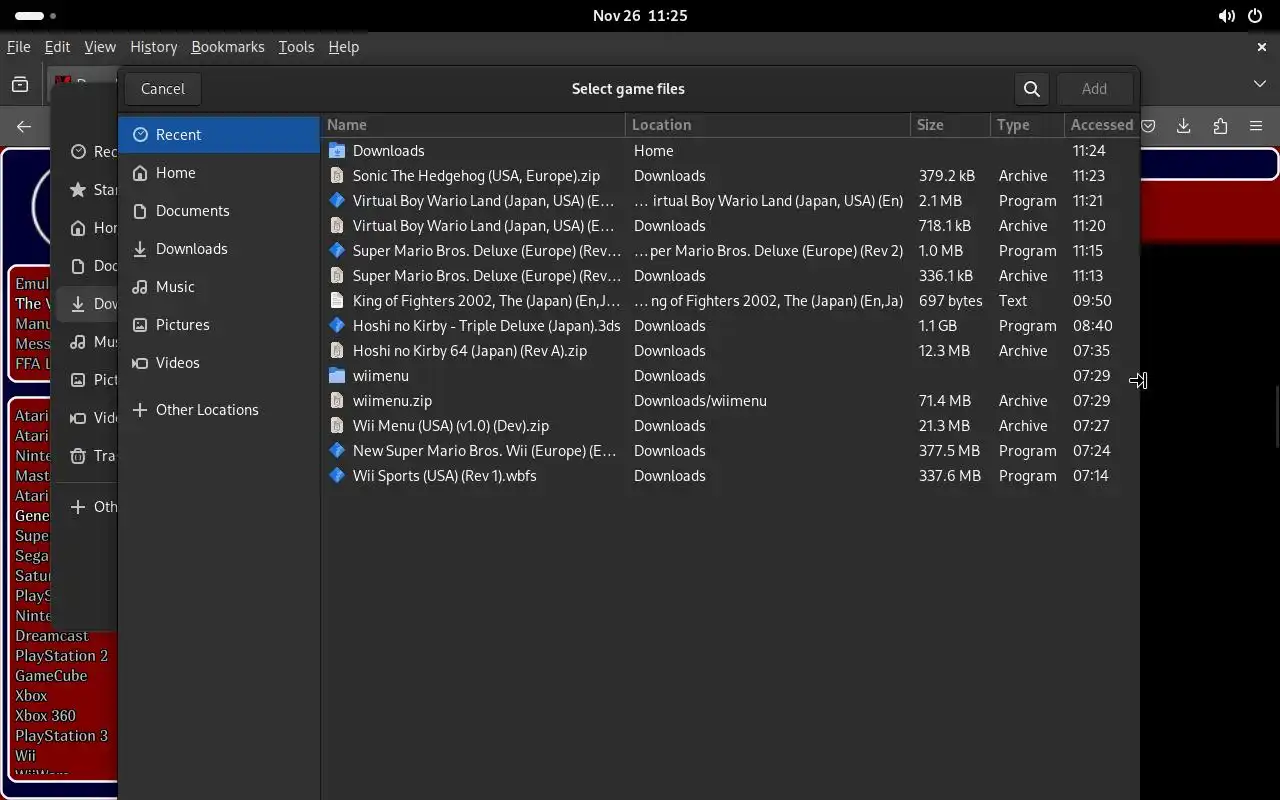
Task: Click the Add button in dialog header
Action: click(1094, 89)
